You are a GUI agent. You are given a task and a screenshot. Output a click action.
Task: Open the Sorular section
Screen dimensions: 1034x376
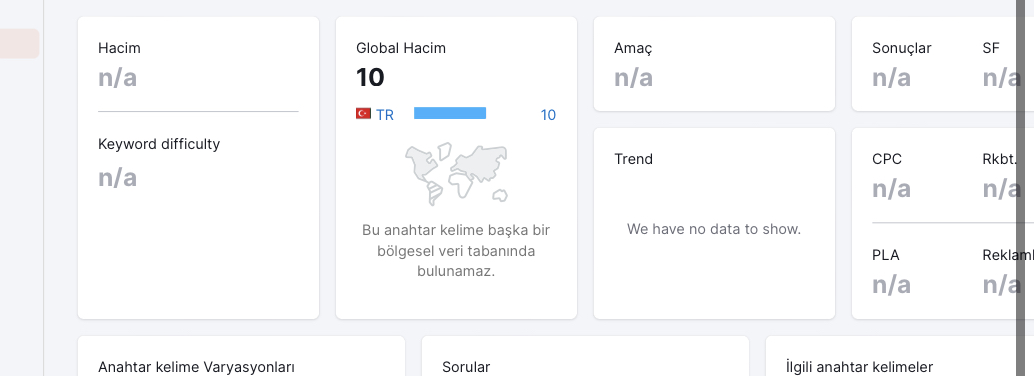coord(466,367)
